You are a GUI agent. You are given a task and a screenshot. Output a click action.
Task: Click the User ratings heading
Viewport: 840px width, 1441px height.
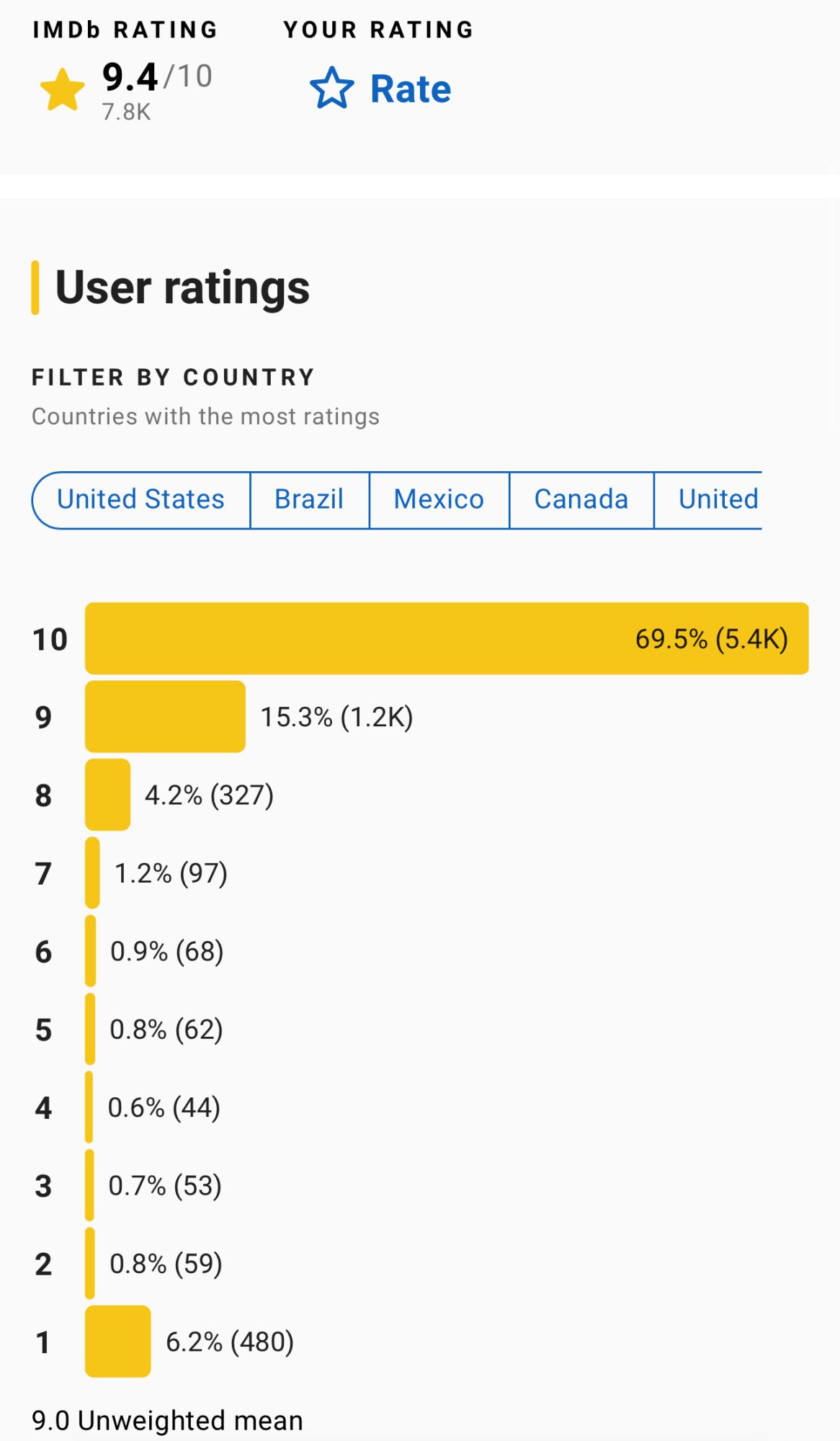pyautogui.click(x=182, y=287)
